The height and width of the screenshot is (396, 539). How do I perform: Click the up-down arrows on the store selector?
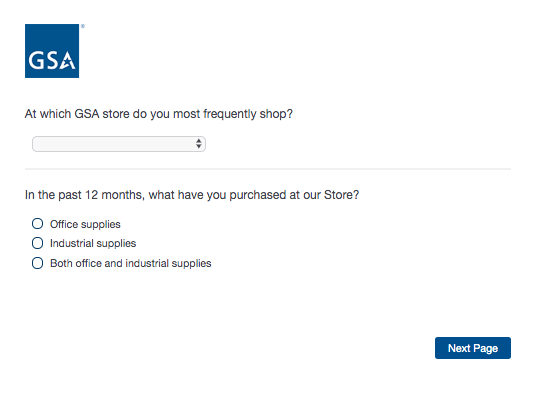click(x=199, y=144)
